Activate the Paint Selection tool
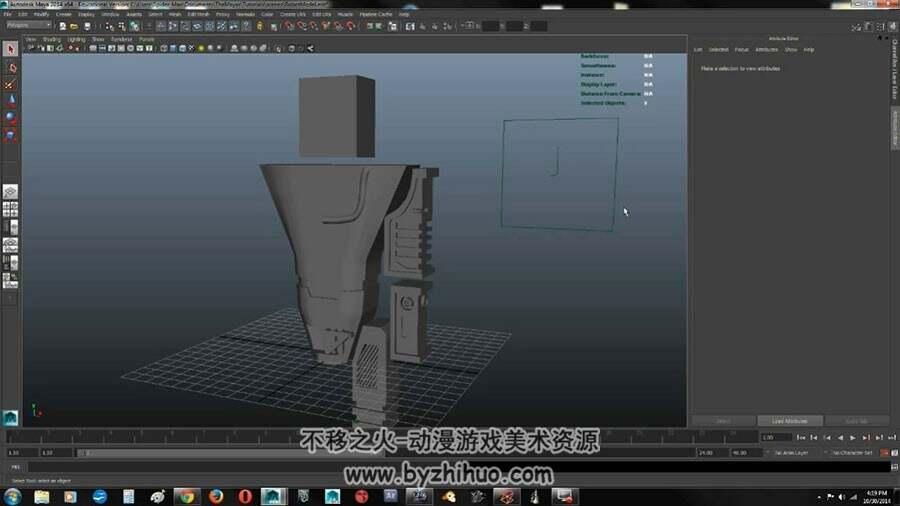The image size is (900, 506). pos(10,84)
